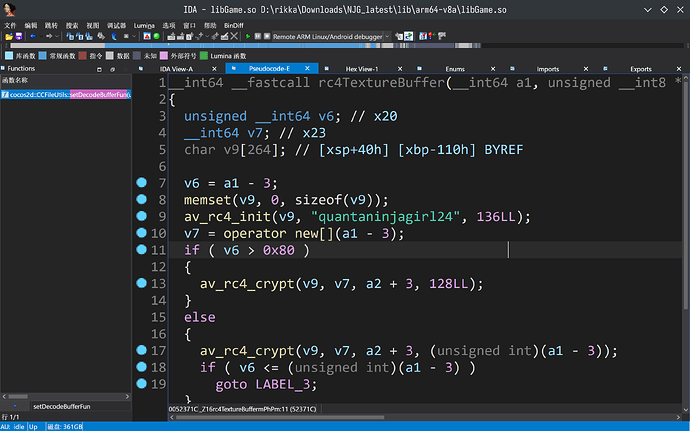Toggle breakpoint on line 18

(x=141, y=367)
